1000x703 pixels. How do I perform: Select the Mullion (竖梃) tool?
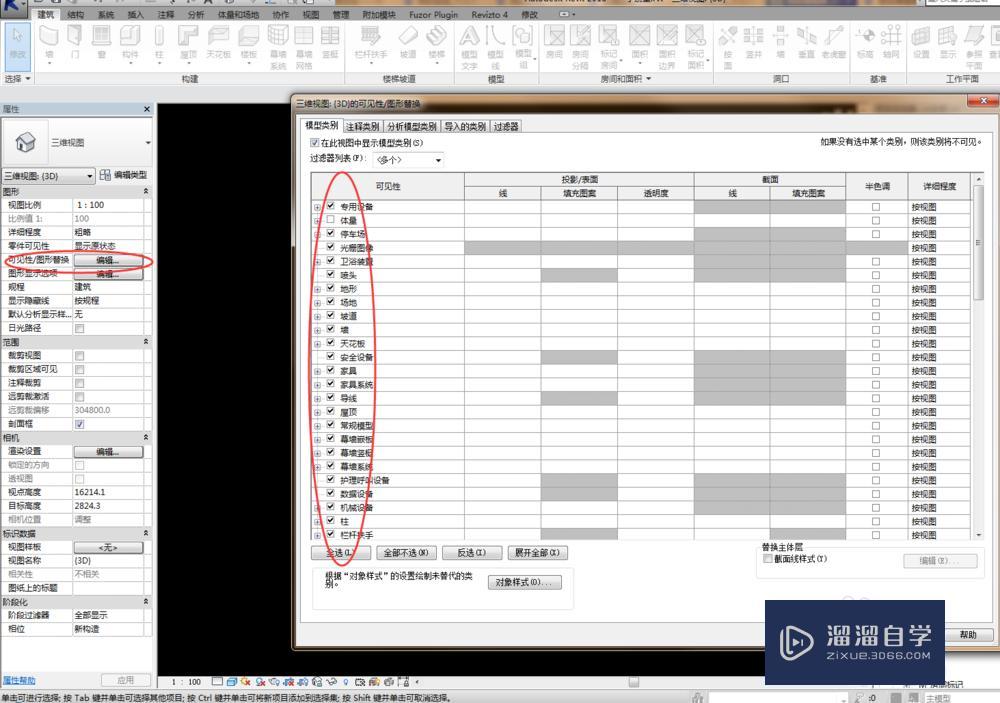click(x=330, y=41)
